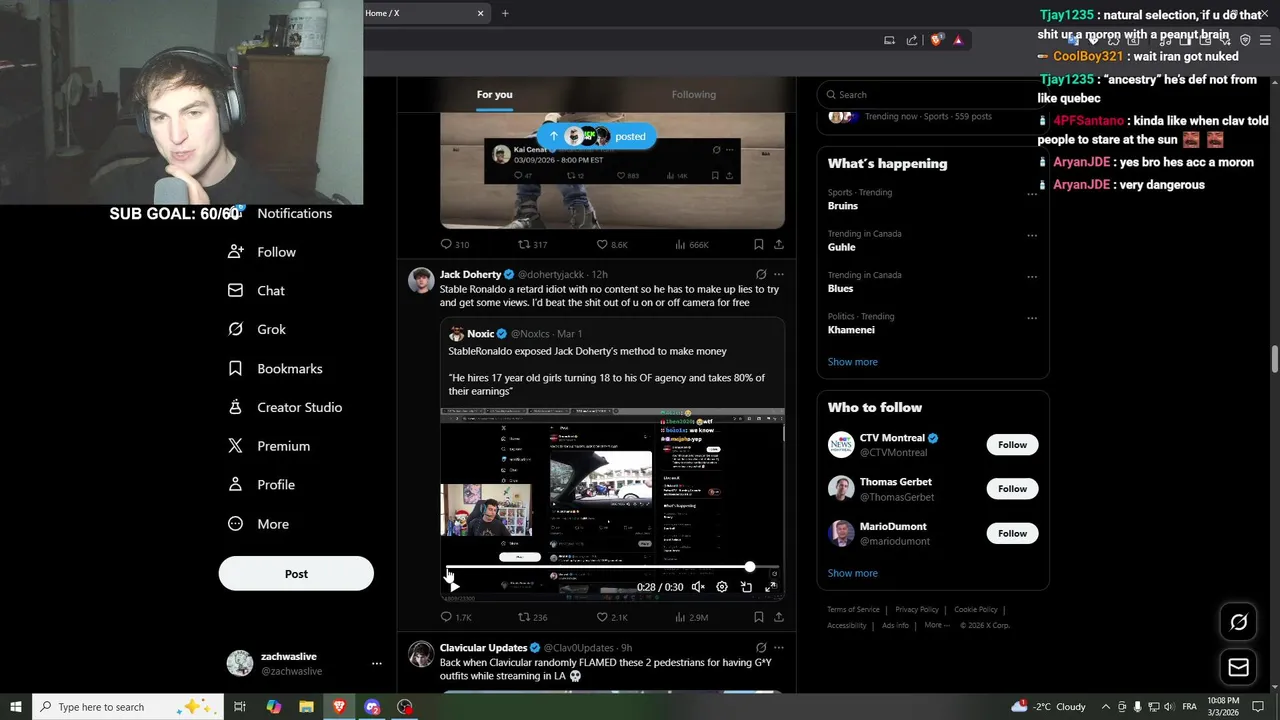The height and width of the screenshot is (720, 1280).
Task: Open the Terms of Service link
Action: pos(853,610)
